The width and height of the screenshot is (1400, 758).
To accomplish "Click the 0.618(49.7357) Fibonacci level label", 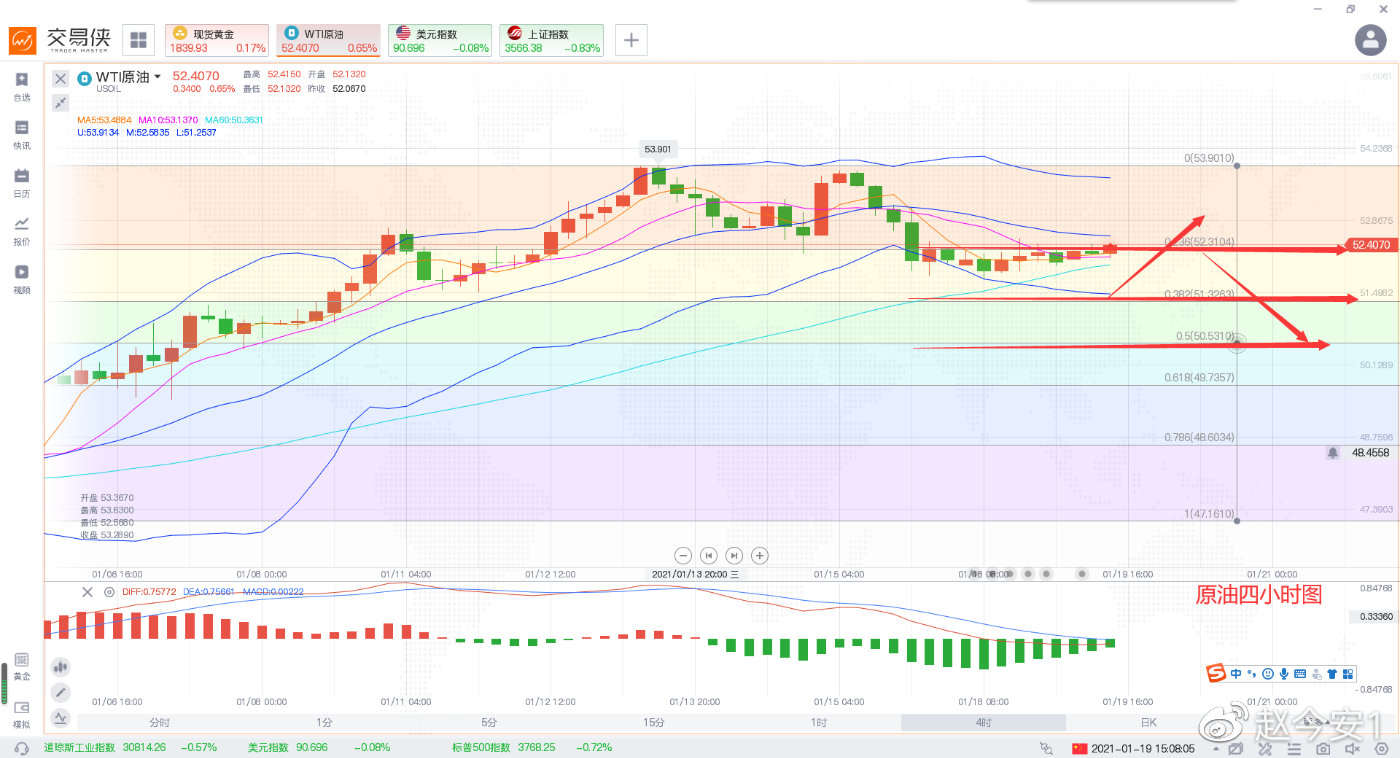I will point(1199,377).
